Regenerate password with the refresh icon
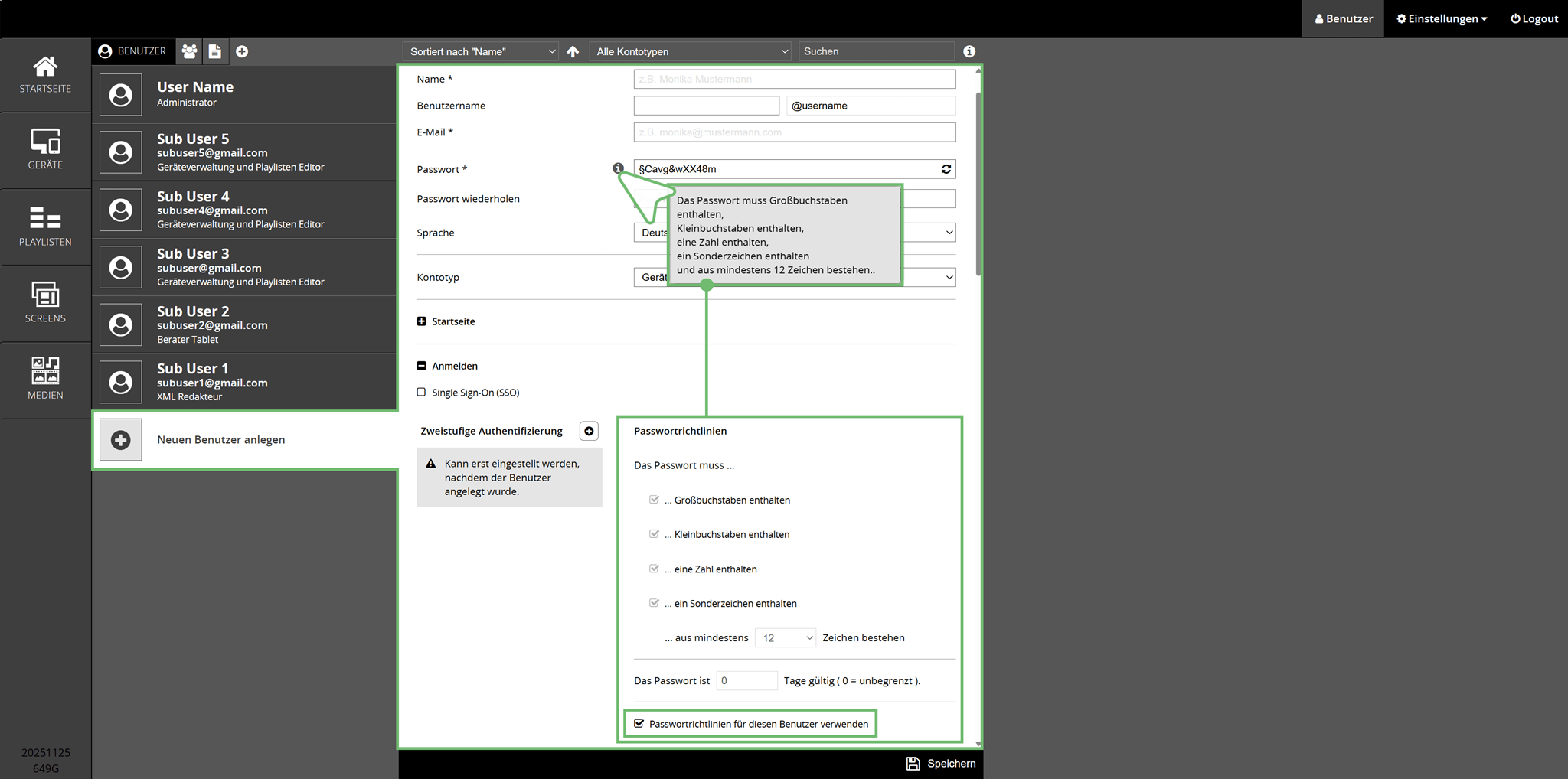Image resolution: width=1568 pixels, height=779 pixels. (x=946, y=169)
